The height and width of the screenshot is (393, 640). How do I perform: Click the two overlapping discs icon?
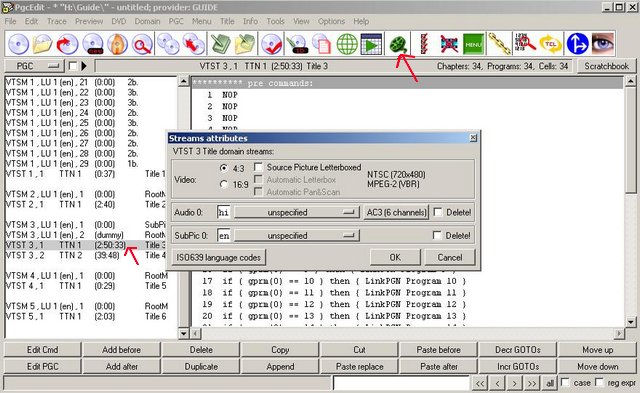[x=168, y=44]
